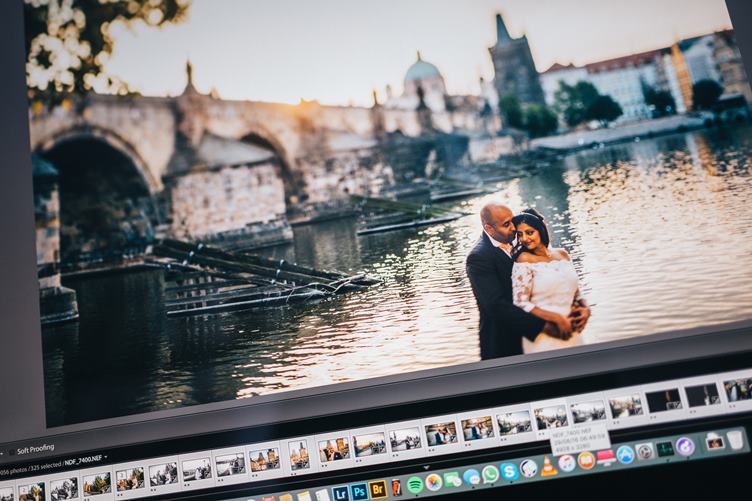Click the NDF_7400.NEF filename in filmstrip header
Screen dimensions: 752x501
[x=83, y=461]
